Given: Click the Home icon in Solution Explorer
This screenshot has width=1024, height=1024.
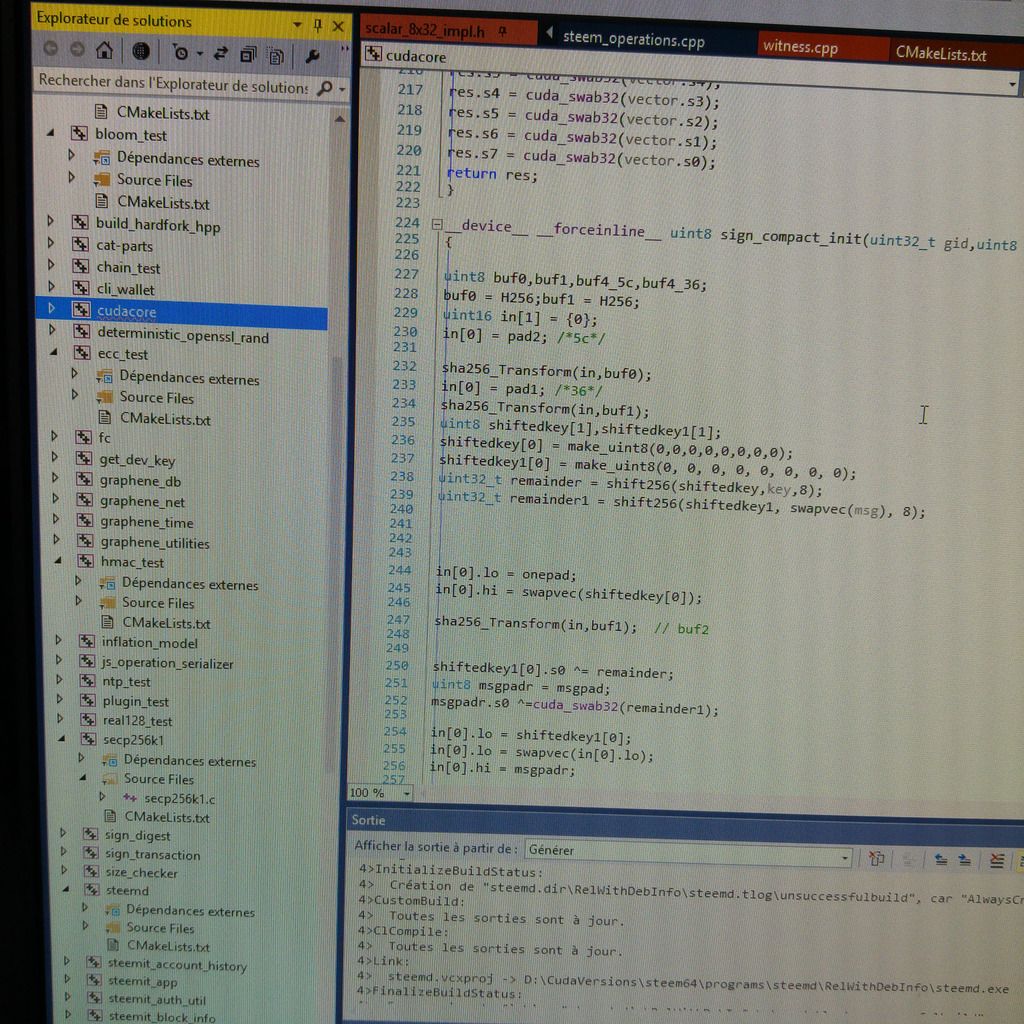Looking at the screenshot, I should [x=104, y=51].
